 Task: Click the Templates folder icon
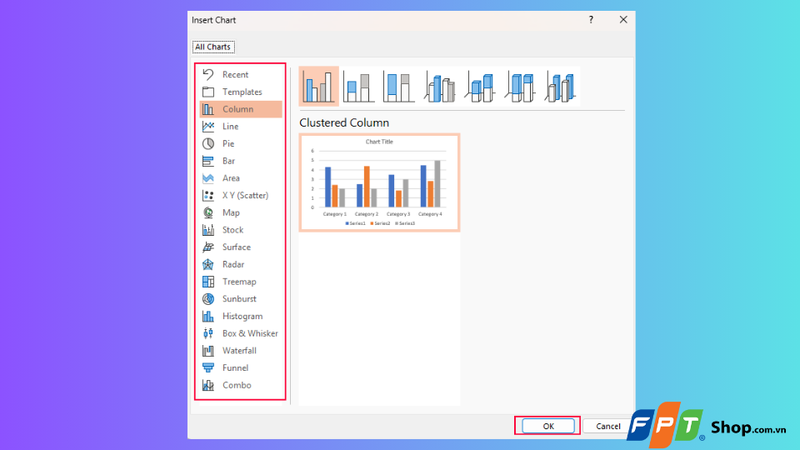coord(208,92)
